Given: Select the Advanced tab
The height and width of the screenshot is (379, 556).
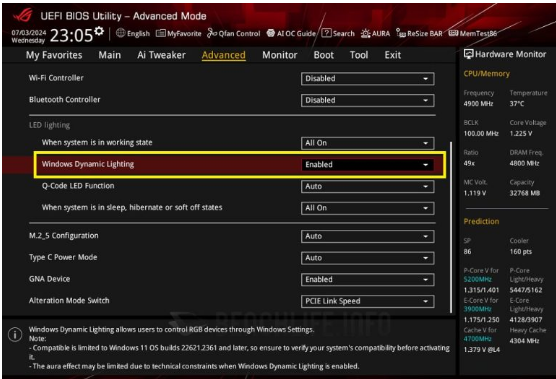Looking at the screenshot, I should click(x=223, y=55).
